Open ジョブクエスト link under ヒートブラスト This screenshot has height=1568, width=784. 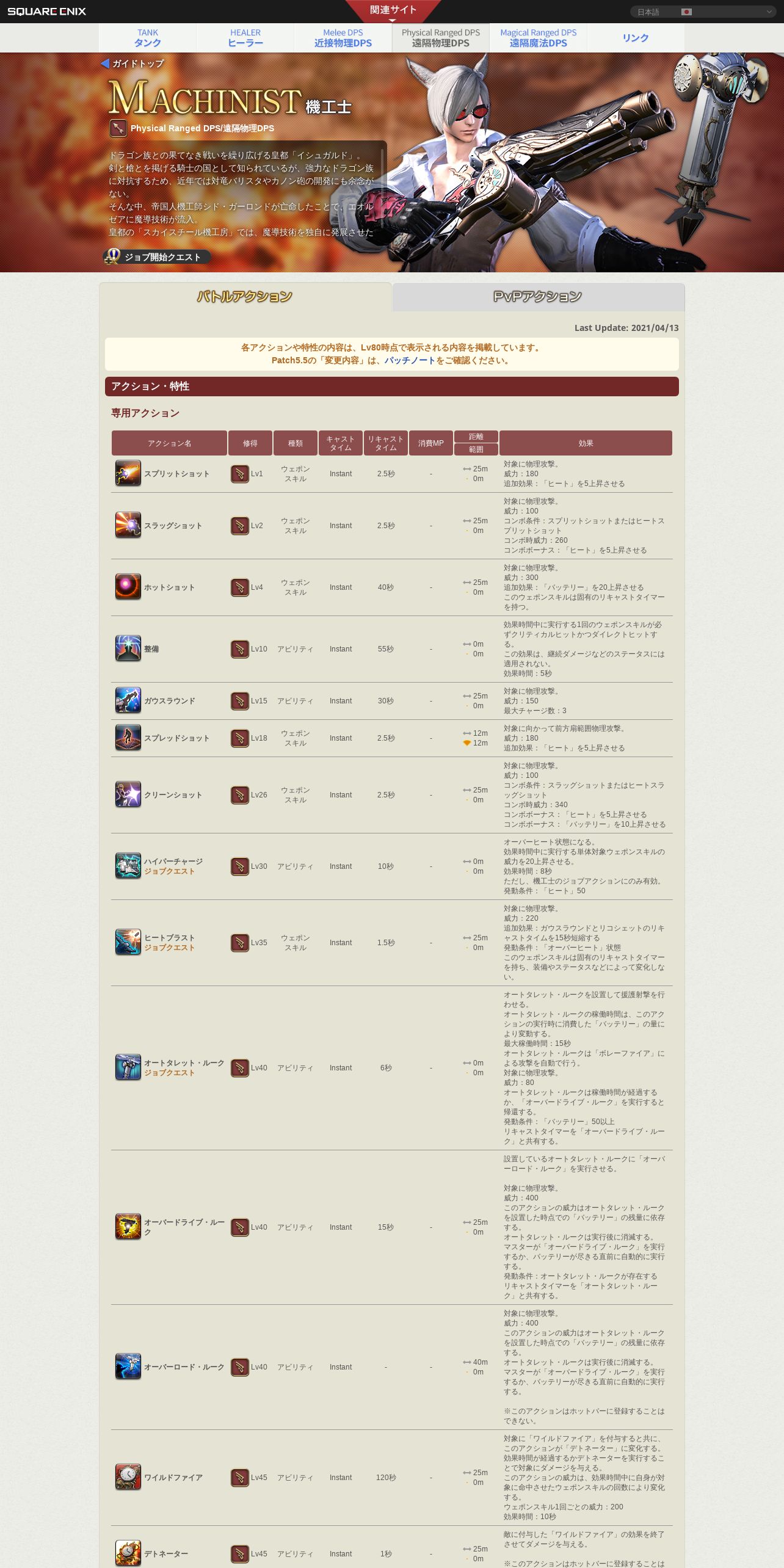coord(170,948)
